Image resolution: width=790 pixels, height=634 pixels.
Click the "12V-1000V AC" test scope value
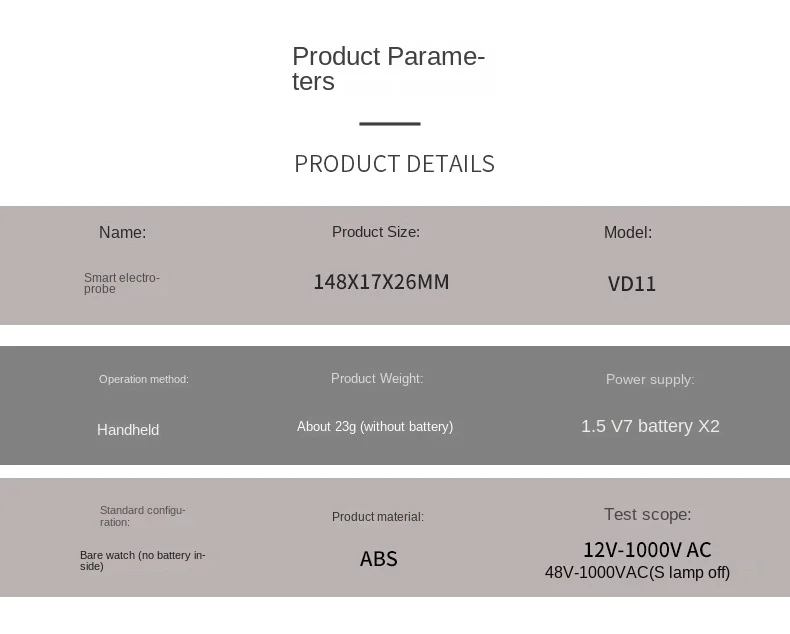click(x=647, y=550)
